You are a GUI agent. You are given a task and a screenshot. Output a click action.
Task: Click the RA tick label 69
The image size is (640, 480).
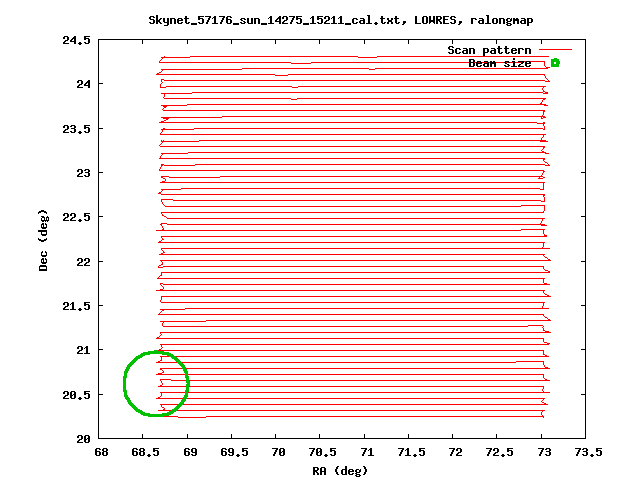190,452
